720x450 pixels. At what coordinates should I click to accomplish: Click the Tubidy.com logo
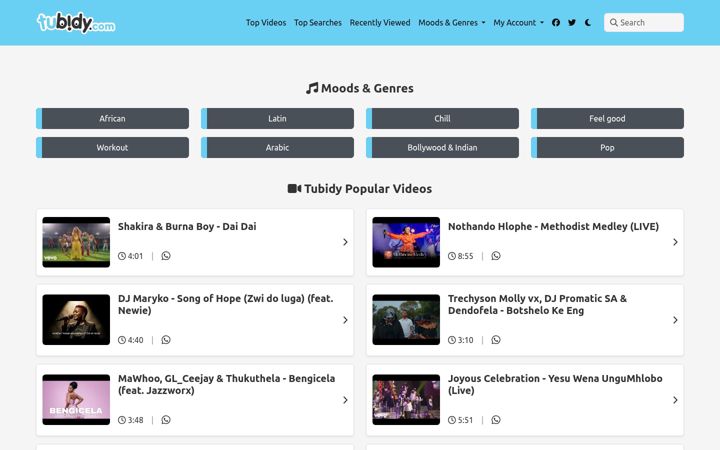[76, 22]
